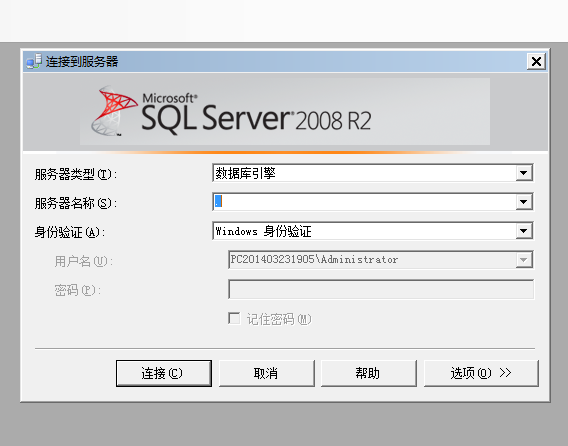Viewport: 568px width, 446px height.
Task: Expand the 服务器名称 dropdown arrow
Action: (x=524, y=202)
